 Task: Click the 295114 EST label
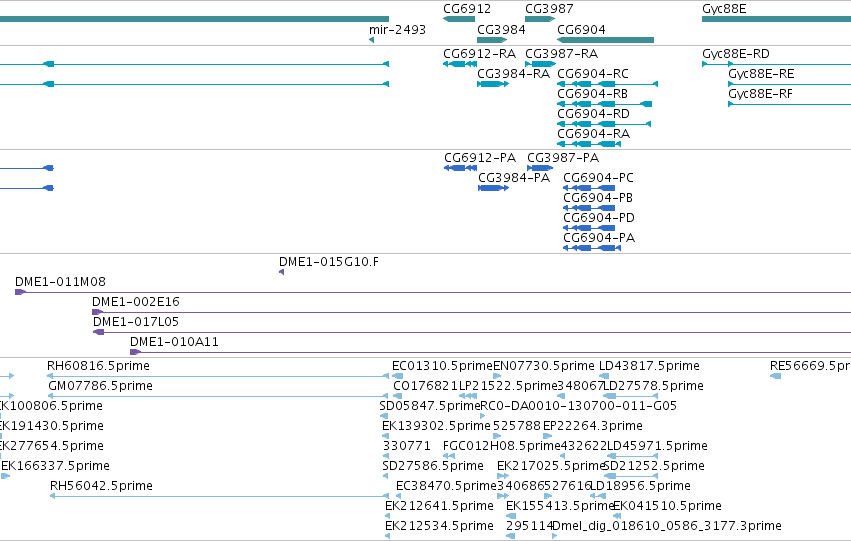[x=529, y=526]
